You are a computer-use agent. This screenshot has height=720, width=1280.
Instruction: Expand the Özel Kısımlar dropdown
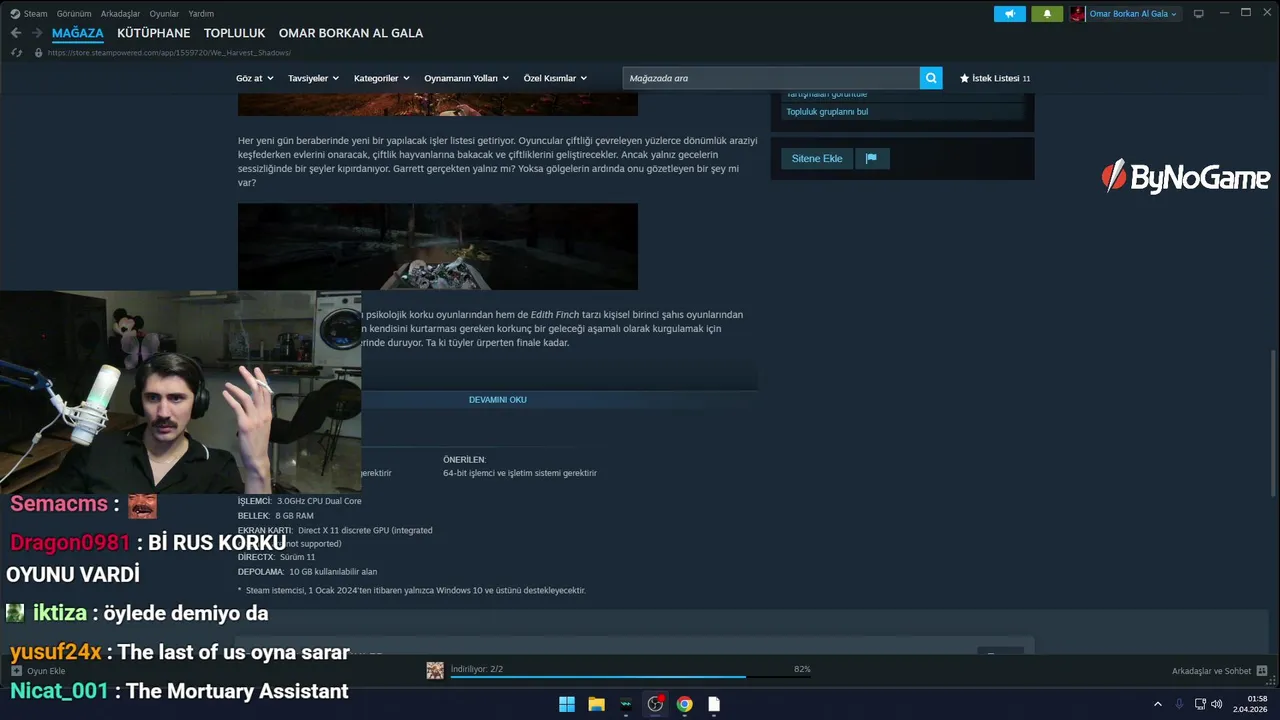555,78
